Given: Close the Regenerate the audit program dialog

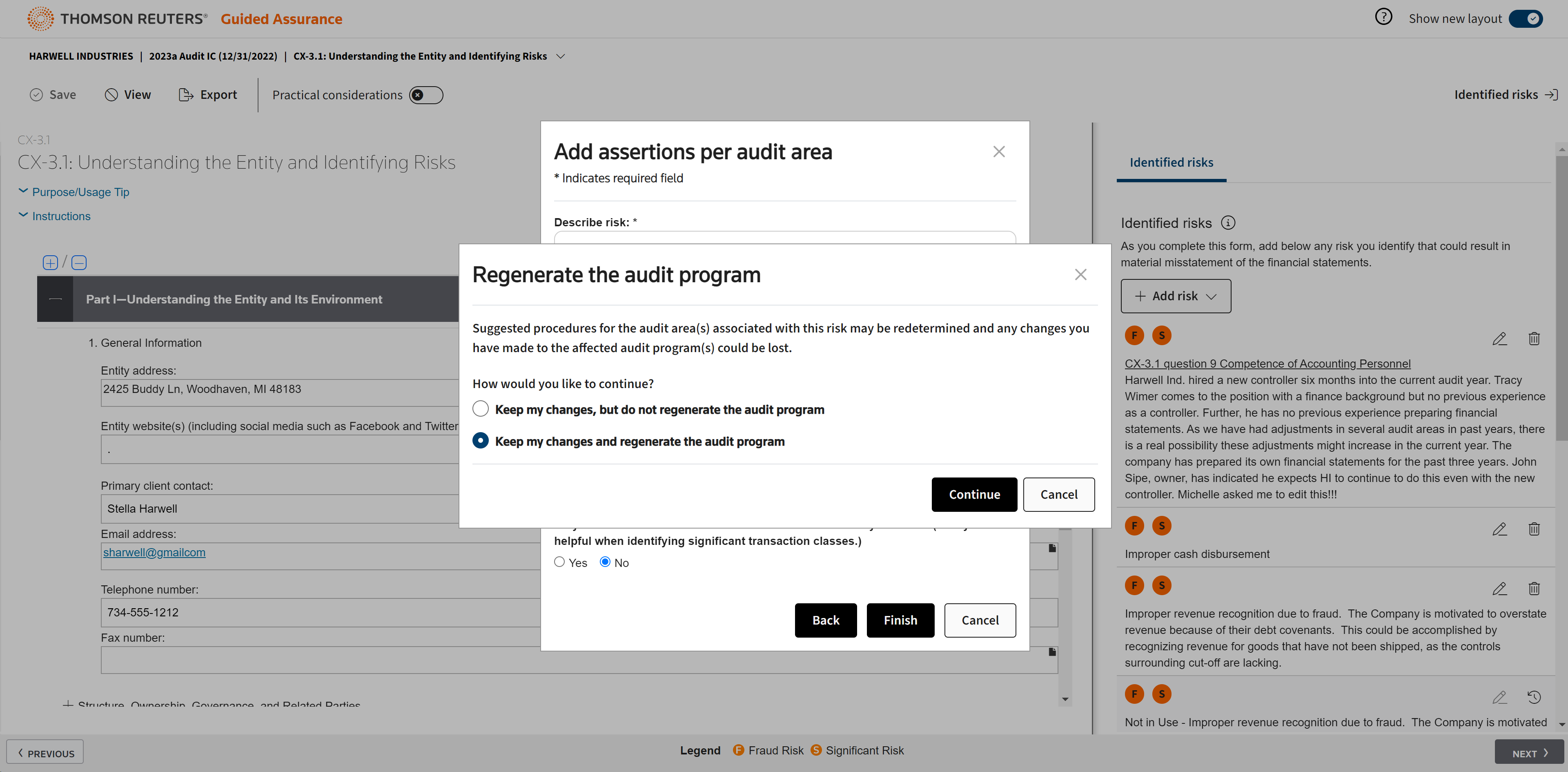Looking at the screenshot, I should pyautogui.click(x=1080, y=274).
